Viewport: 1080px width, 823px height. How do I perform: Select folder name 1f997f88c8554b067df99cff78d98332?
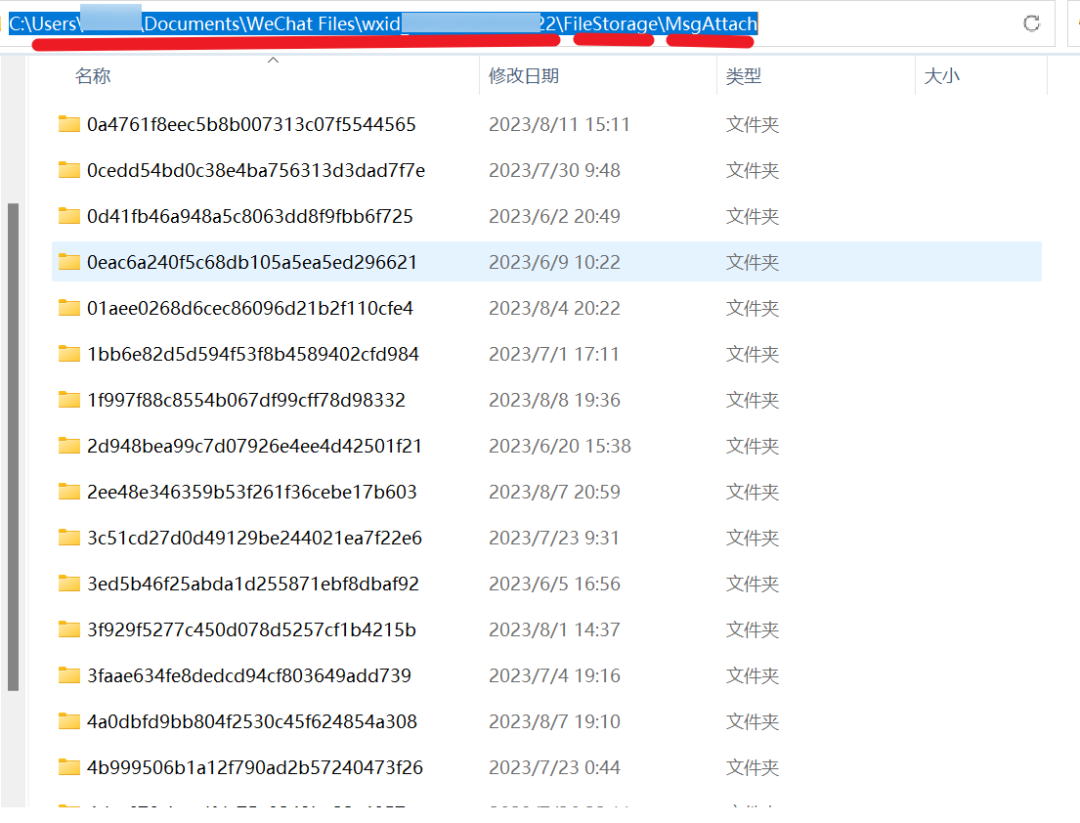(x=246, y=400)
